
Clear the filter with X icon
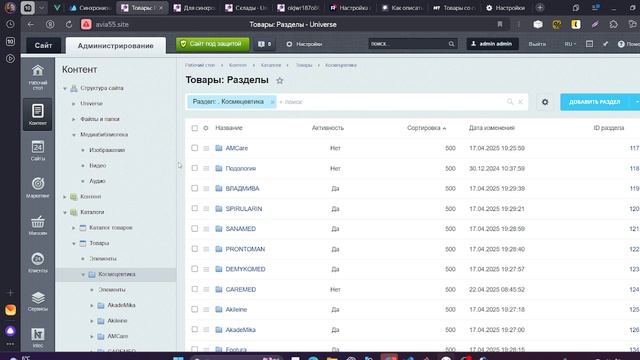520,102
